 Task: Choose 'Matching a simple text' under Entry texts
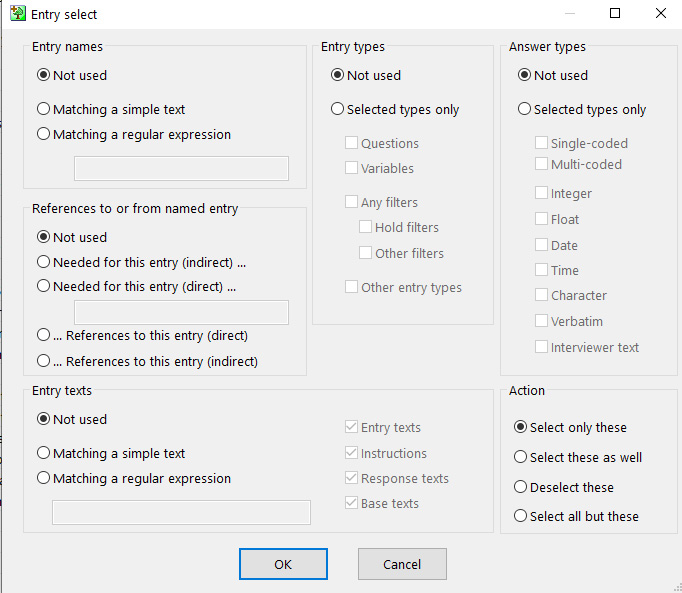coord(43,453)
